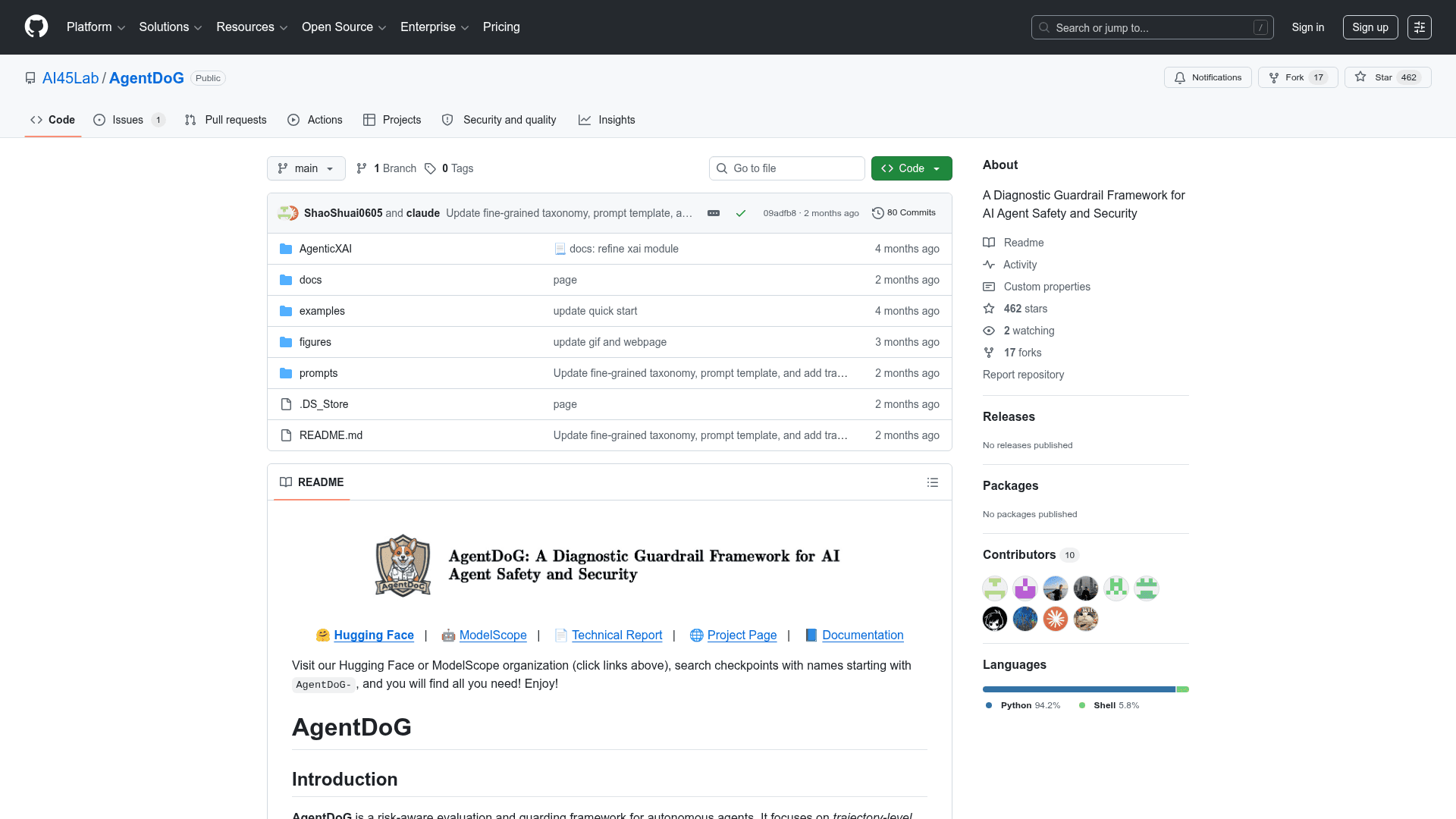Open the .DS_Store file
1456x819 pixels.
click(324, 404)
